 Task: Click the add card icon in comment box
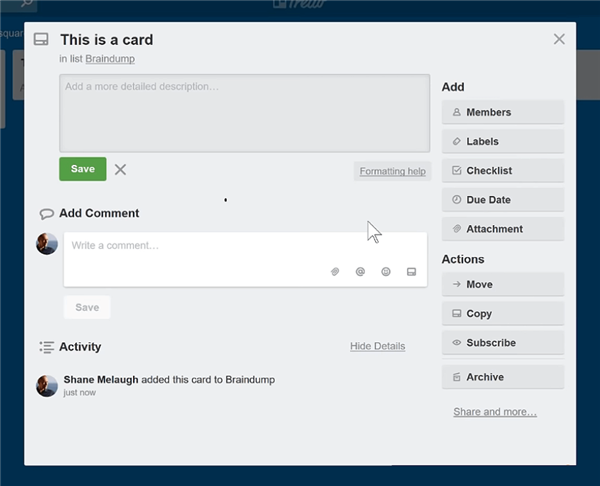pos(411,272)
